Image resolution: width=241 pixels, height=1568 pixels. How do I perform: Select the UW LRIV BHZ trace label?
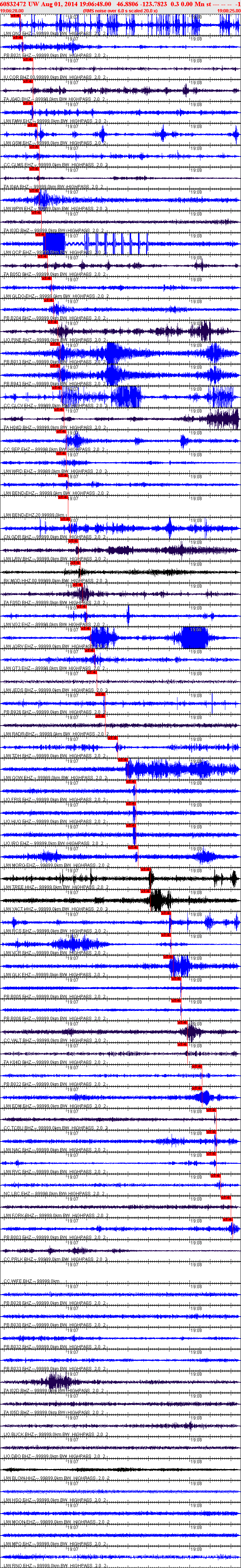pos(56,559)
